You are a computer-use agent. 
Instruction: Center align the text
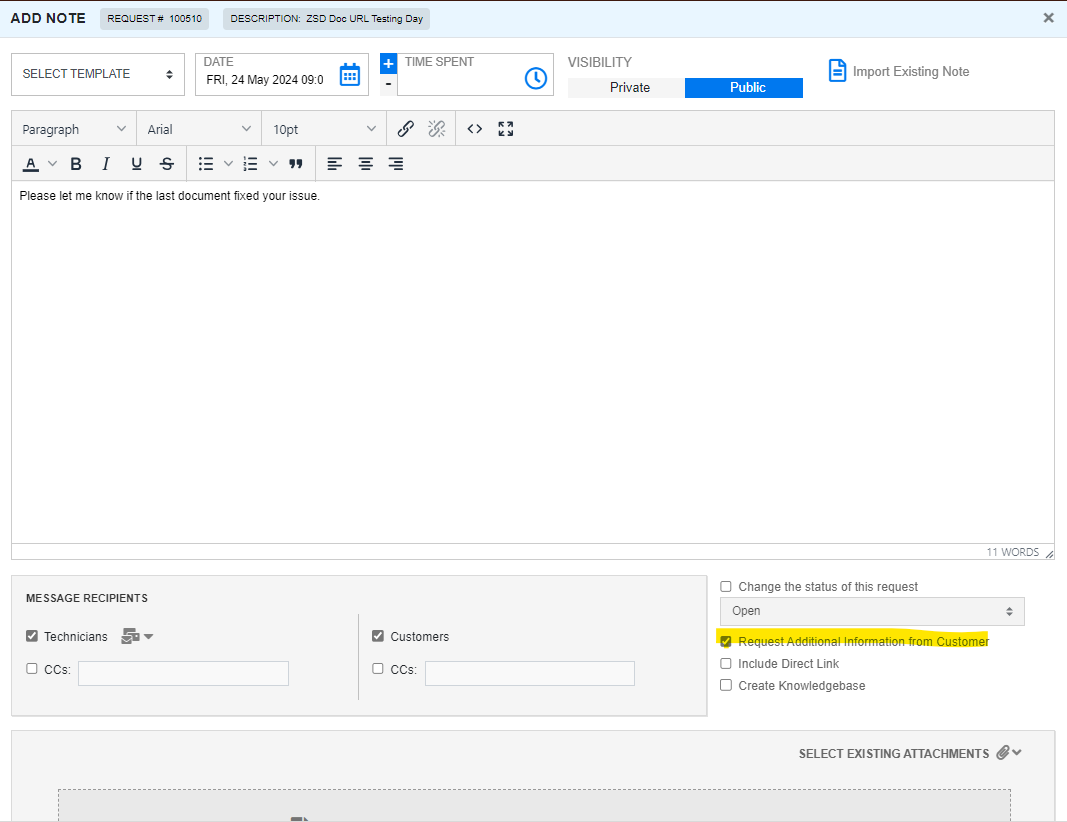365,164
